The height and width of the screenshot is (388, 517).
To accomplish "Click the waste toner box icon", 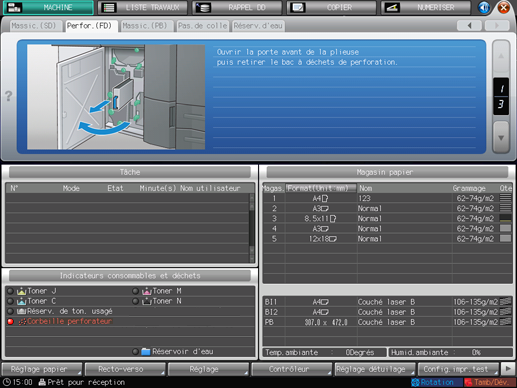I will [x=21, y=311].
